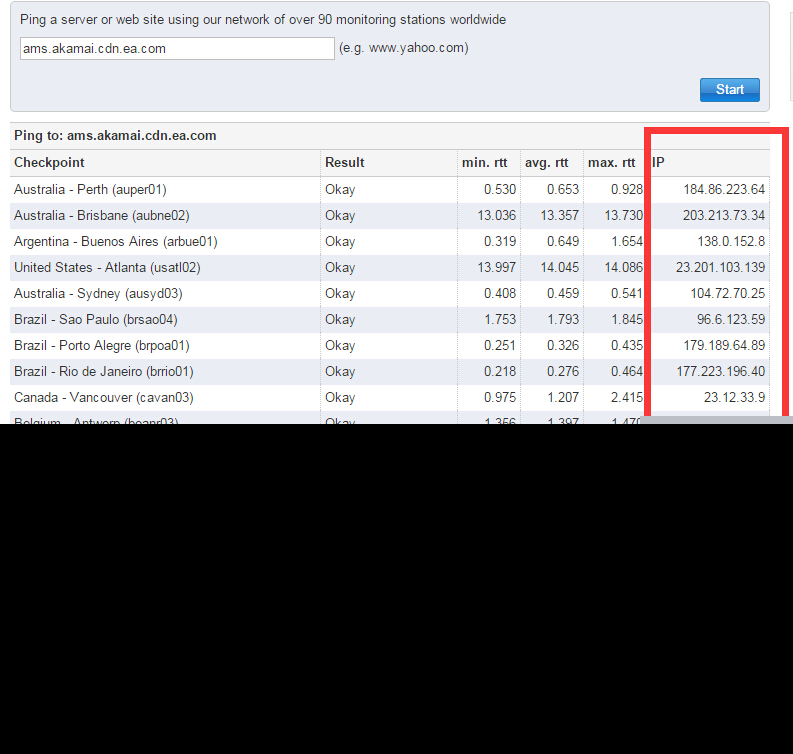Click avg. rtt value 0.653

(563, 190)
